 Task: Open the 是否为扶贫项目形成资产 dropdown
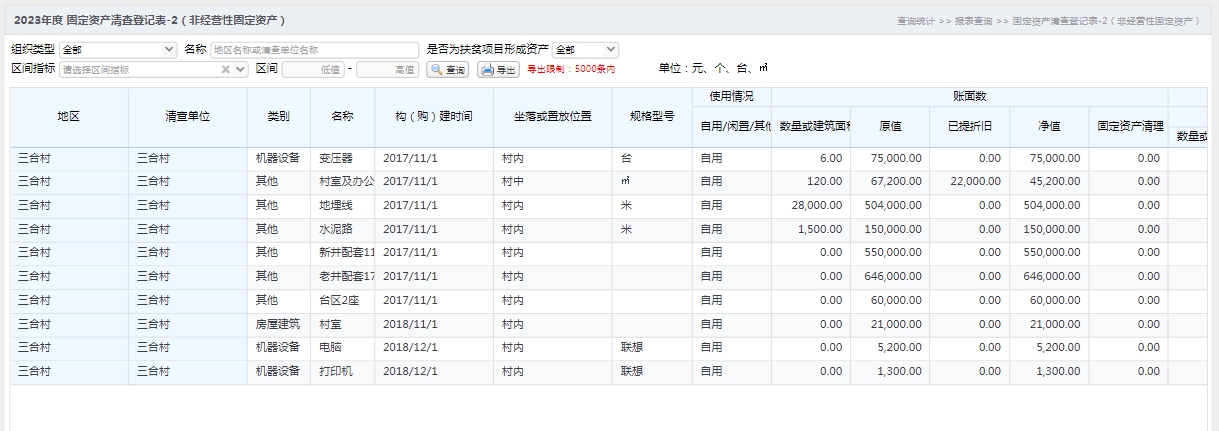[x=585, y=50]
